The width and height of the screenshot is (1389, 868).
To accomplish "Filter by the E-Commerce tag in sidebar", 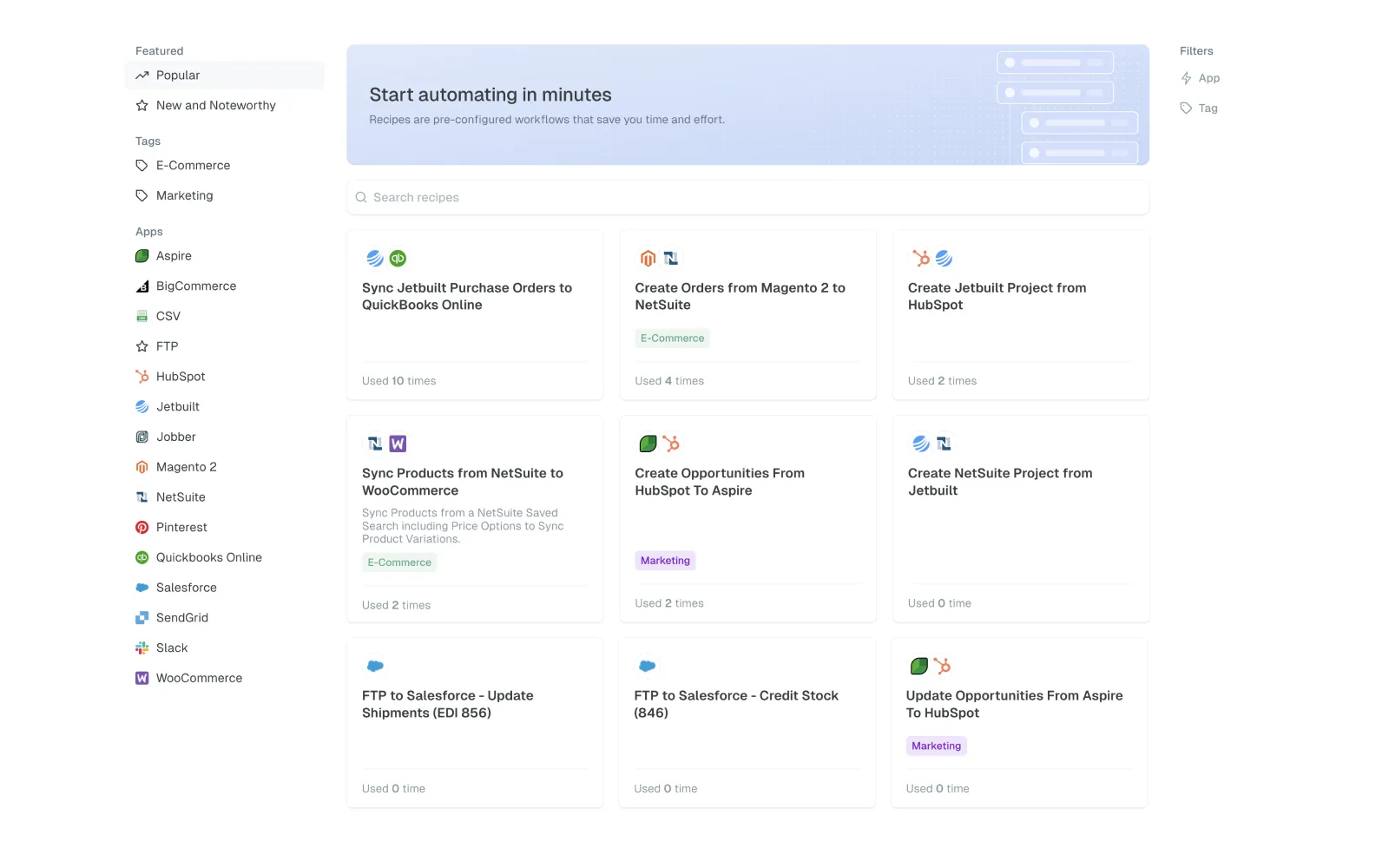I will pyautogui.click(x=193, y=166).
